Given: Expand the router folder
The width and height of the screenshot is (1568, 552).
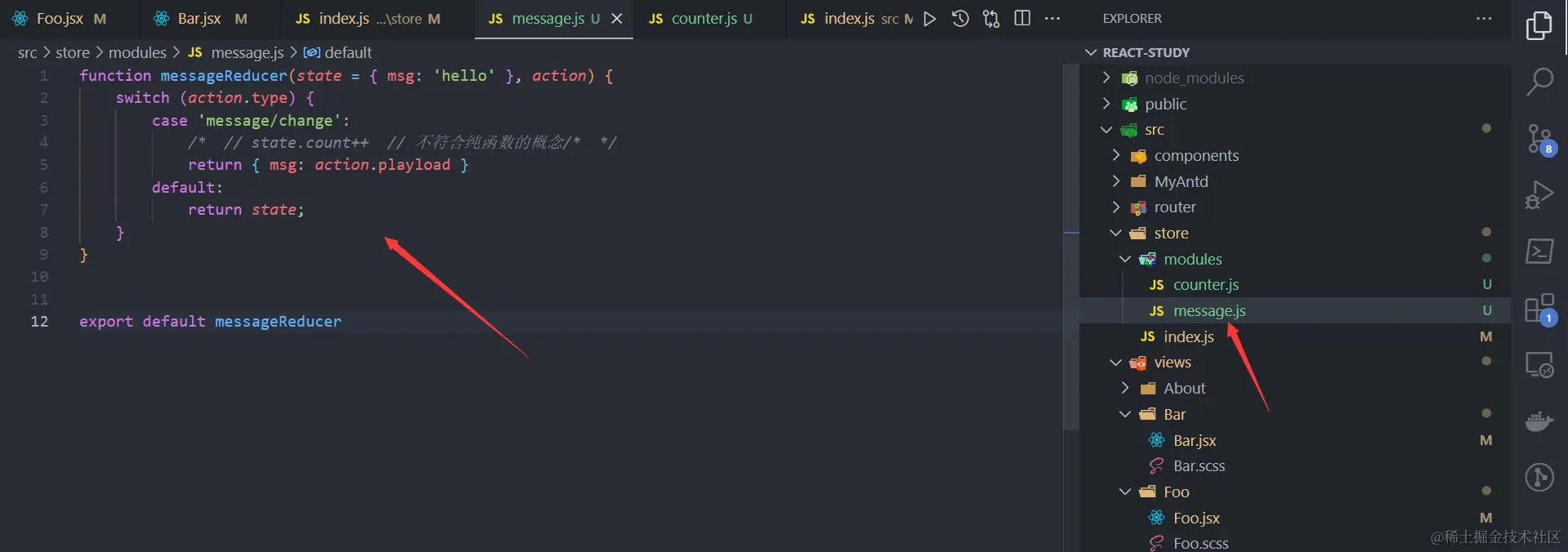Looking at the screenshot, I should click(1116, 207).
